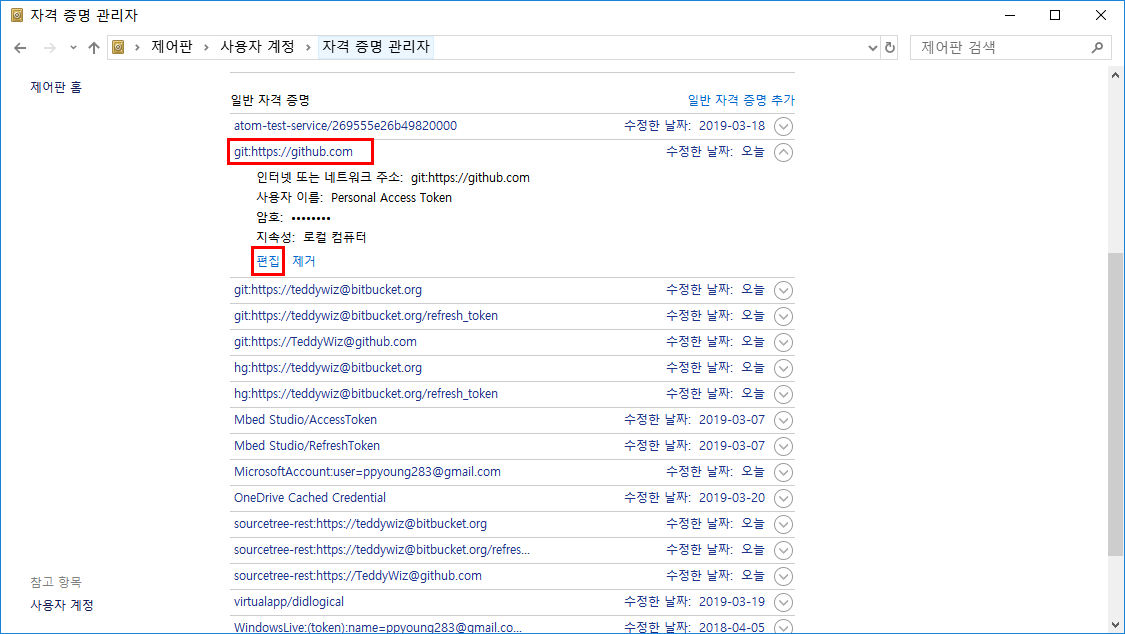This screenshot has width=1125, height=634.
Task: Click 제거 to remove the credential
Action: [x=304, y=261]
